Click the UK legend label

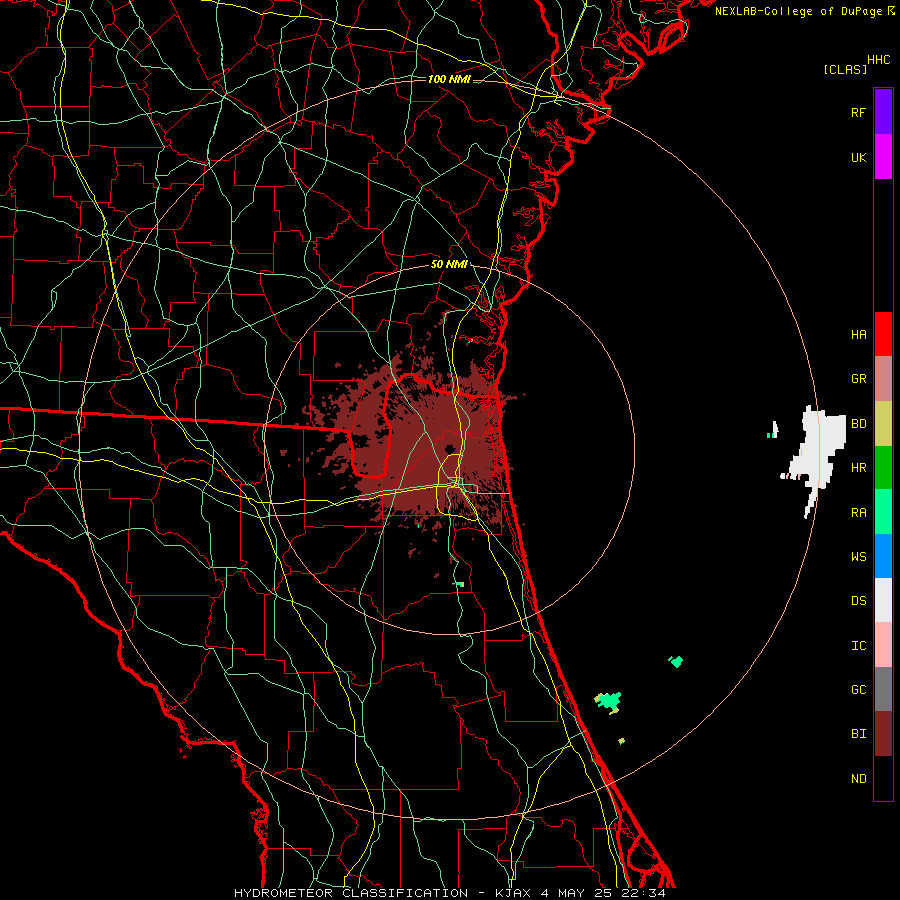pos(858,157)
